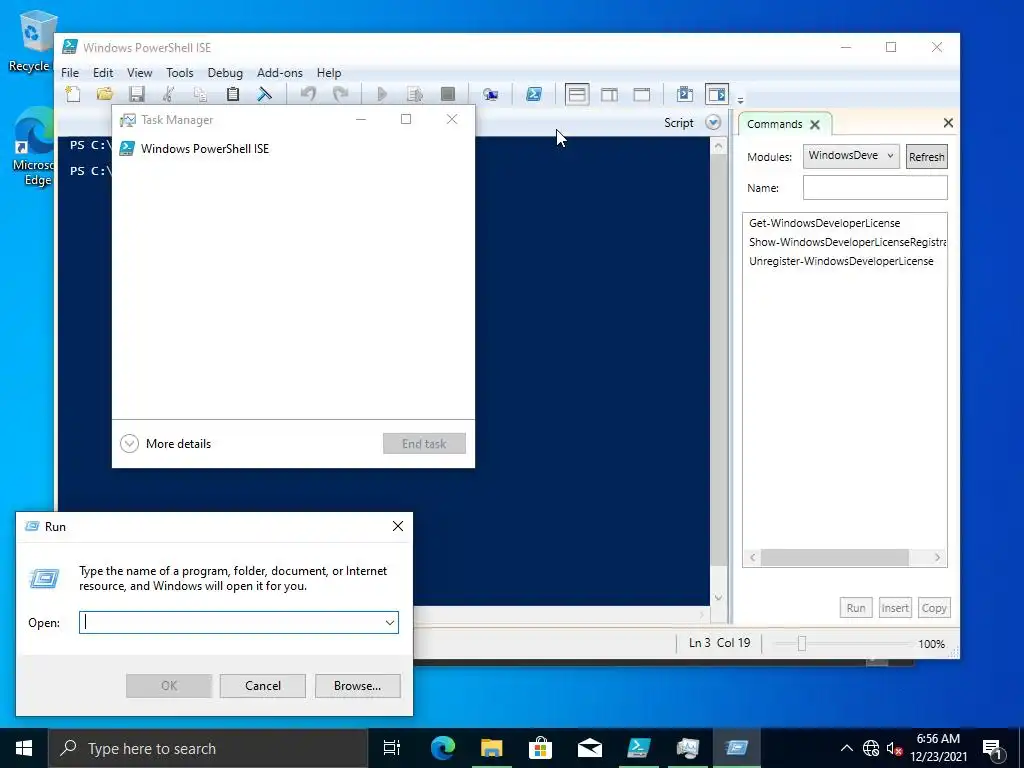Viewport: 1024px width, 768px height.
Task: Open File Explorer from taskbar
Action: point(491,748)
